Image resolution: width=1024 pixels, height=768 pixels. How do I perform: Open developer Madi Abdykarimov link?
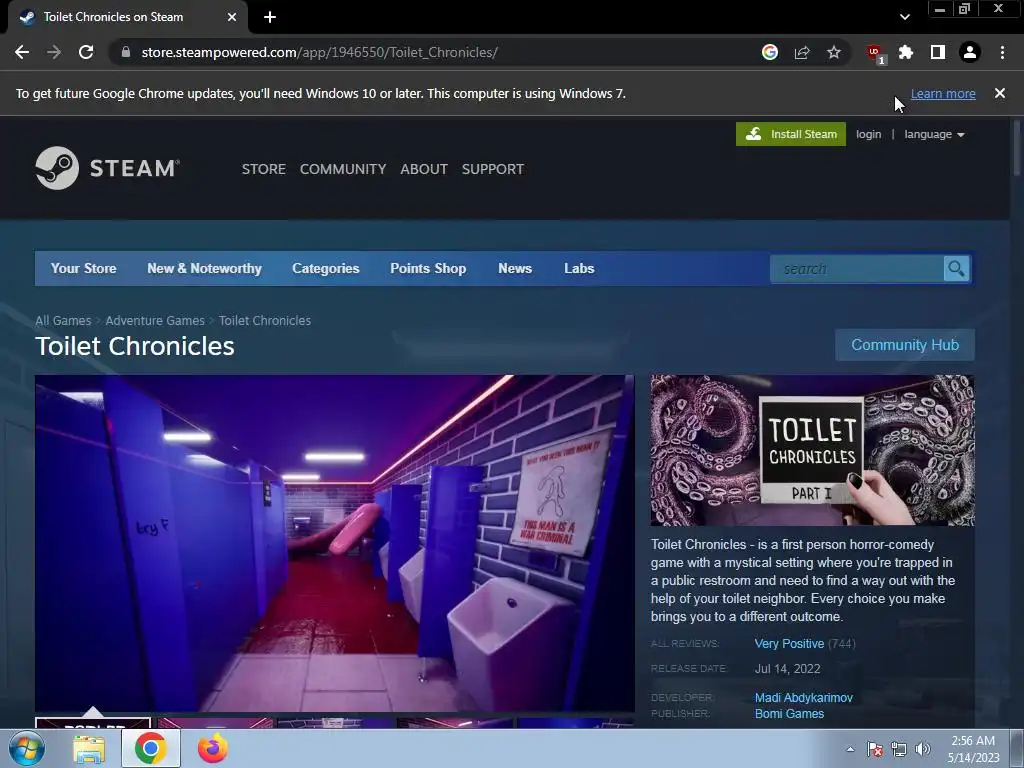click(x=804, y=698)
